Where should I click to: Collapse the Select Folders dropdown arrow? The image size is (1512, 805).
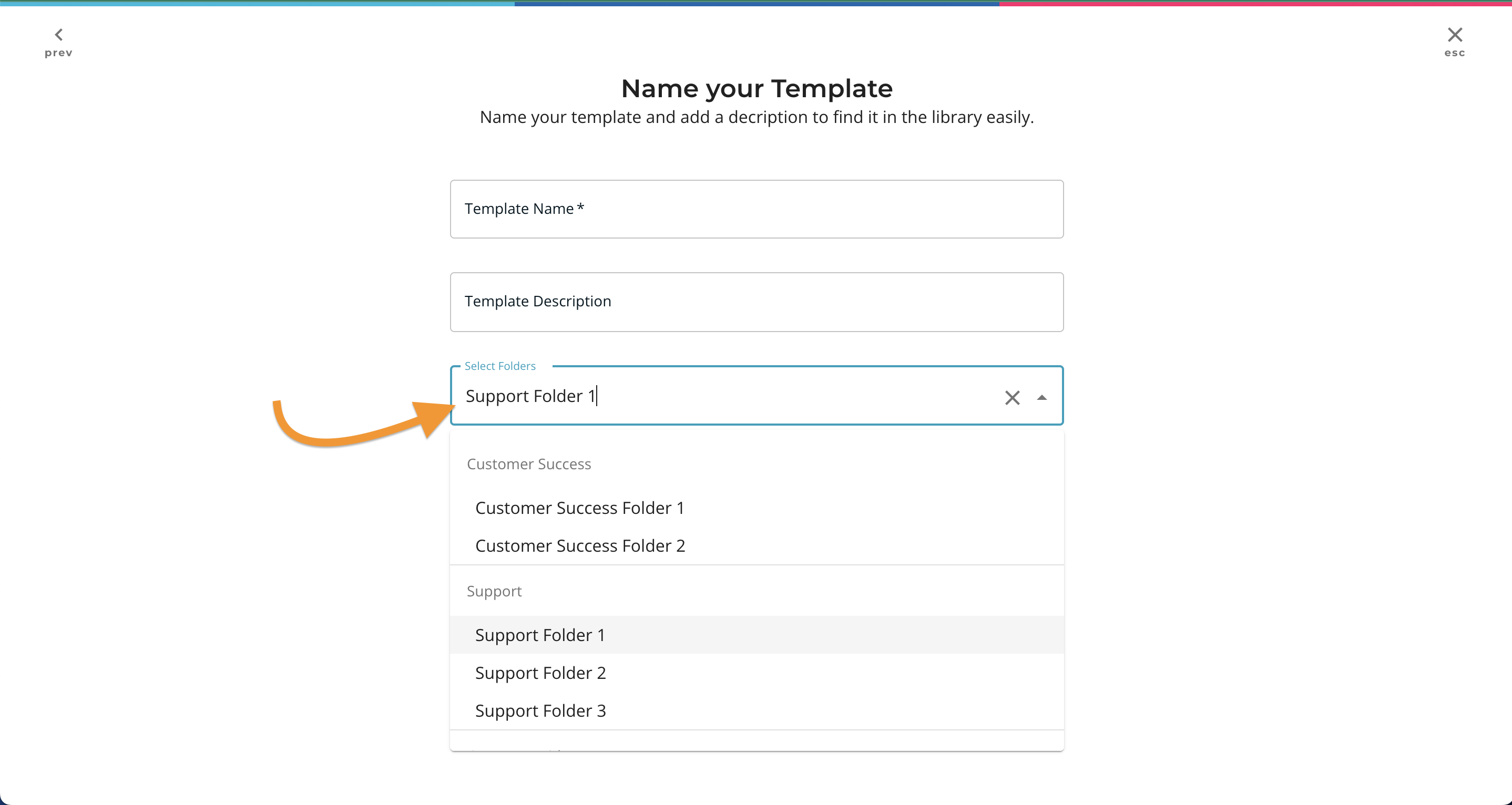[1042, 398]
